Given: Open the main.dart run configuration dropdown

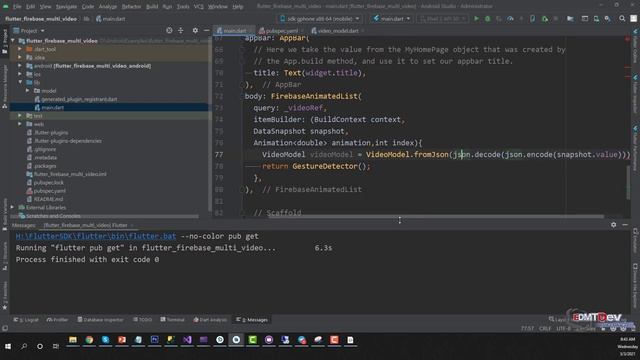Looking at the screenshot, I should click(392, 18).
